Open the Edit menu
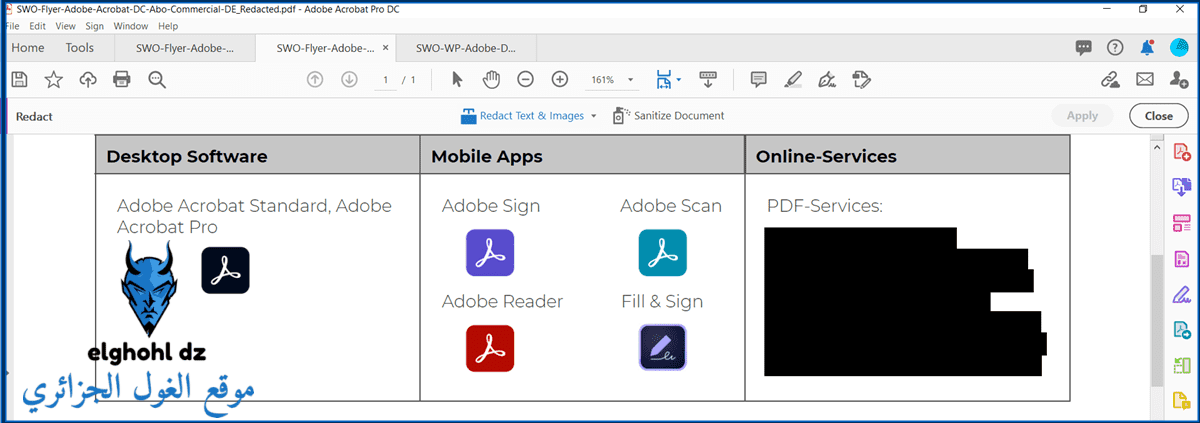 point(37,26)
